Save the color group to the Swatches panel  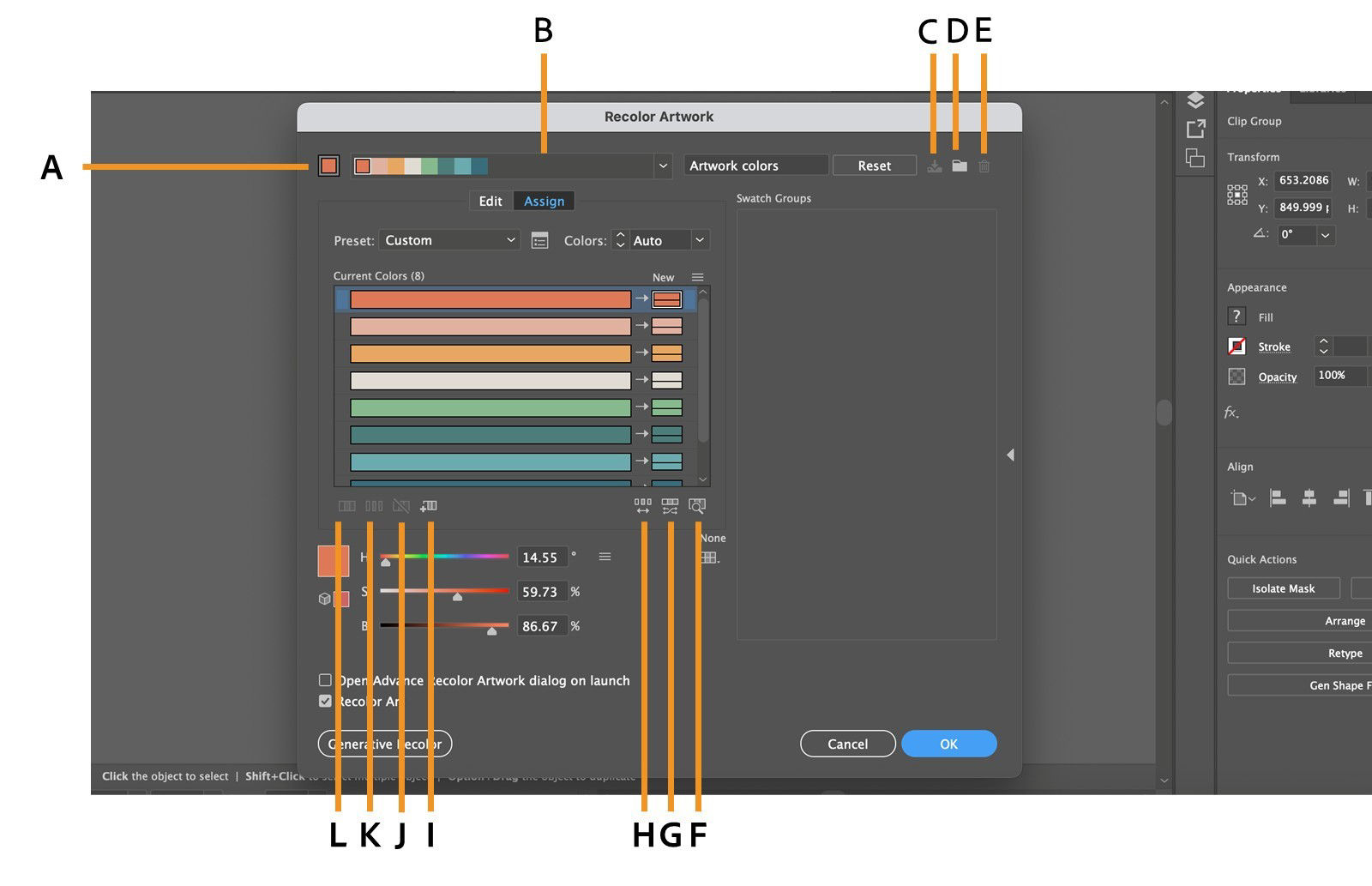[x=935, y=166]
